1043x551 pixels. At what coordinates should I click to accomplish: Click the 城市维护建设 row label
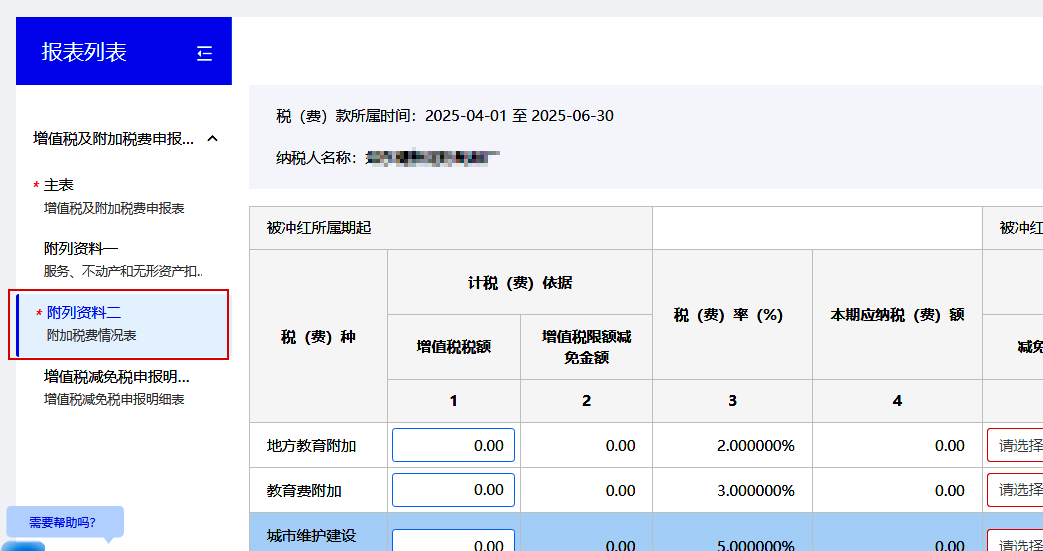311,536
